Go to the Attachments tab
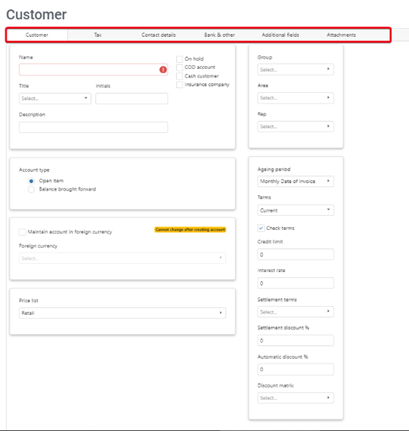The width and height of the screenshot is (409, 431). 341,35
